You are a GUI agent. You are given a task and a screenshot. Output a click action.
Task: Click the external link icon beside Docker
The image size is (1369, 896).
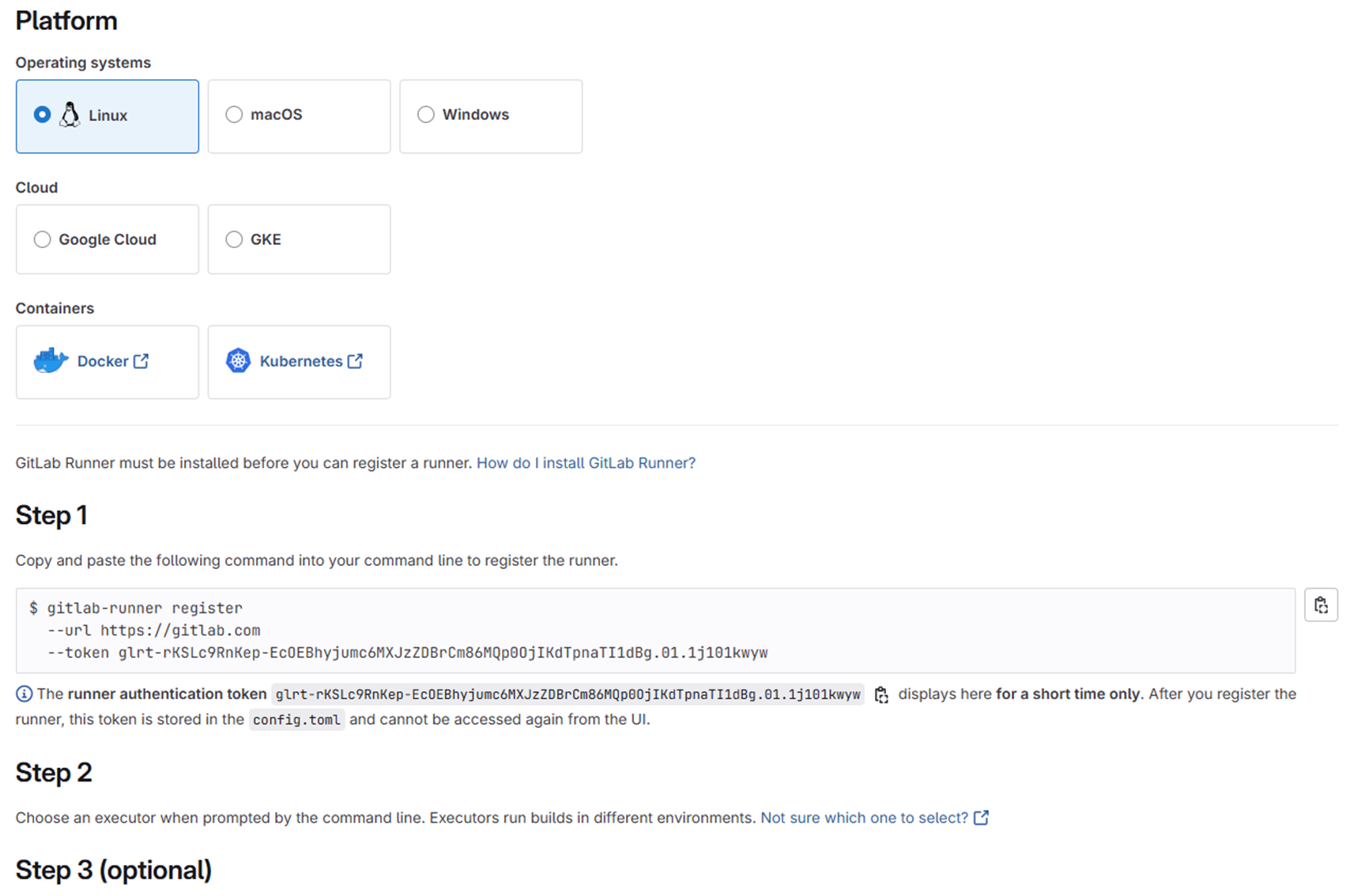click(141, 361)
